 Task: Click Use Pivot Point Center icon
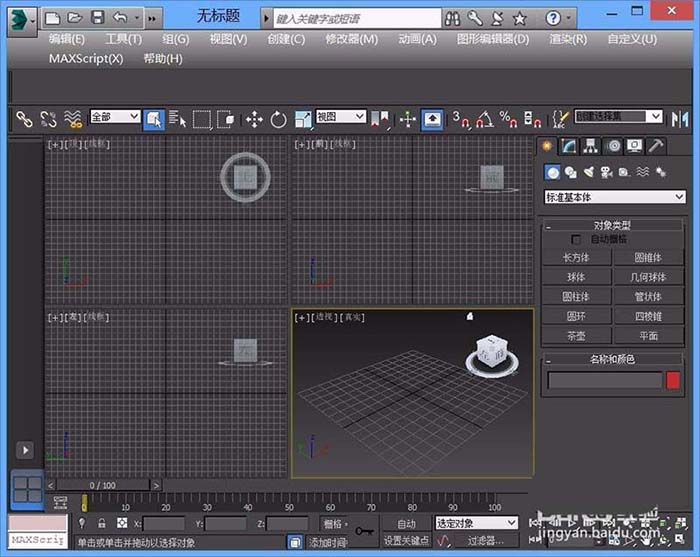pyautogui.click(x=379, y=119)
